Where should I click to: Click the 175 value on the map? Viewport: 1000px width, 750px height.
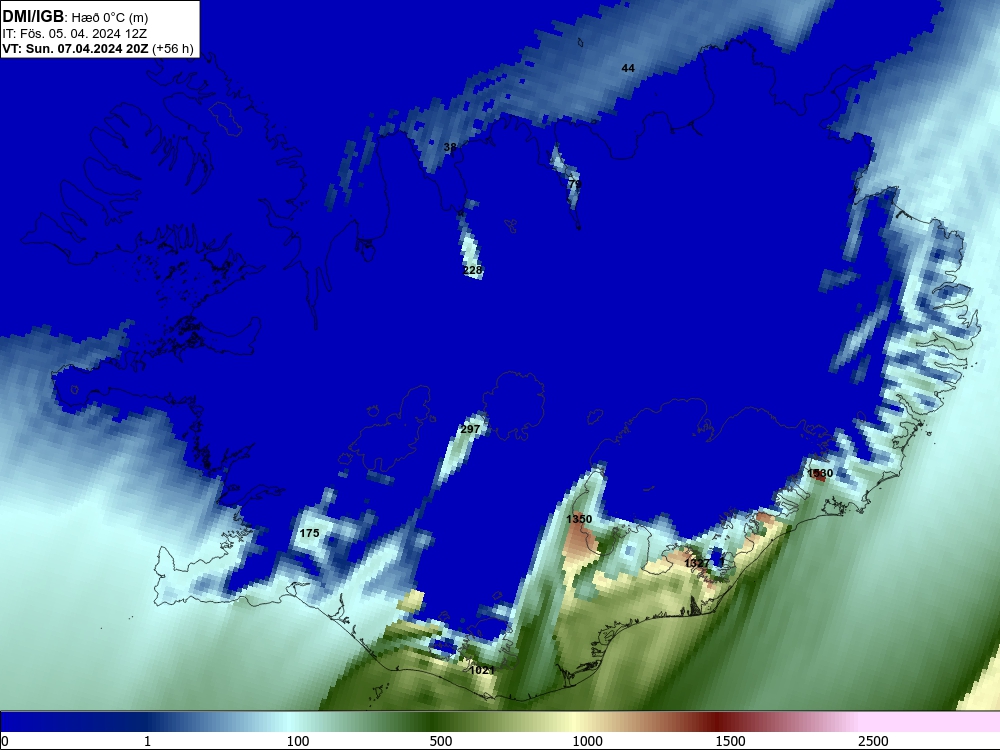click(x=309, y=533)
